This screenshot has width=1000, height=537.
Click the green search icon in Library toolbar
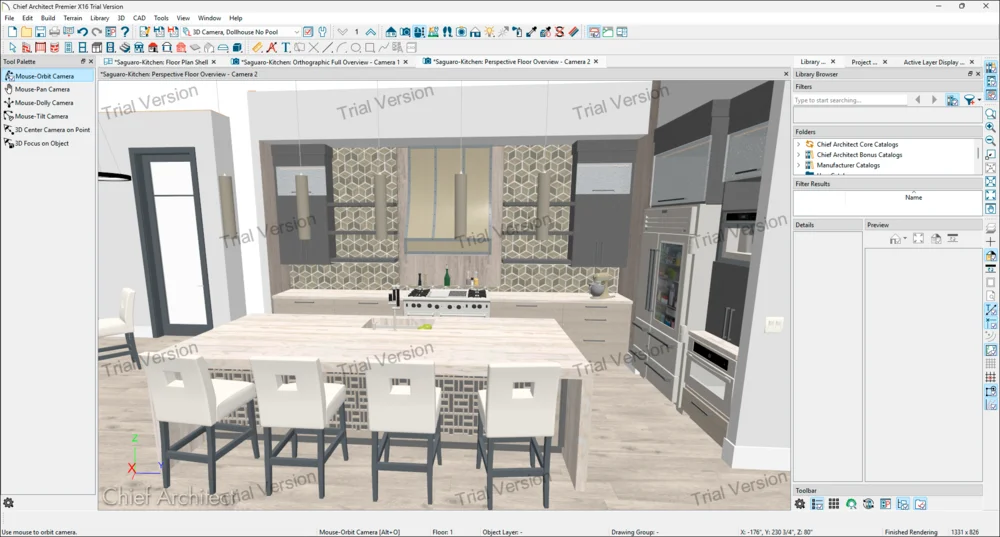coord(851,504)
